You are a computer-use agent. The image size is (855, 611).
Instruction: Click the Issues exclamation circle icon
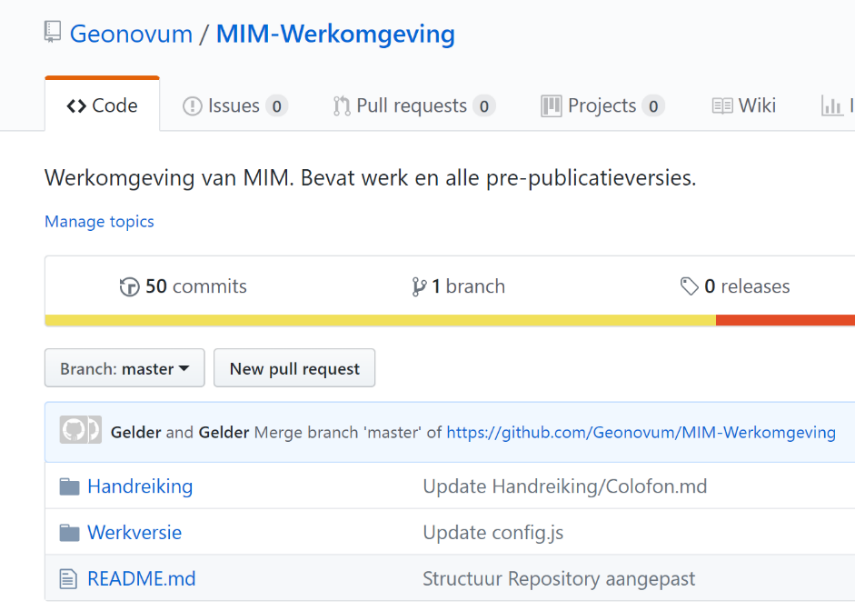(x=192, y=106)
